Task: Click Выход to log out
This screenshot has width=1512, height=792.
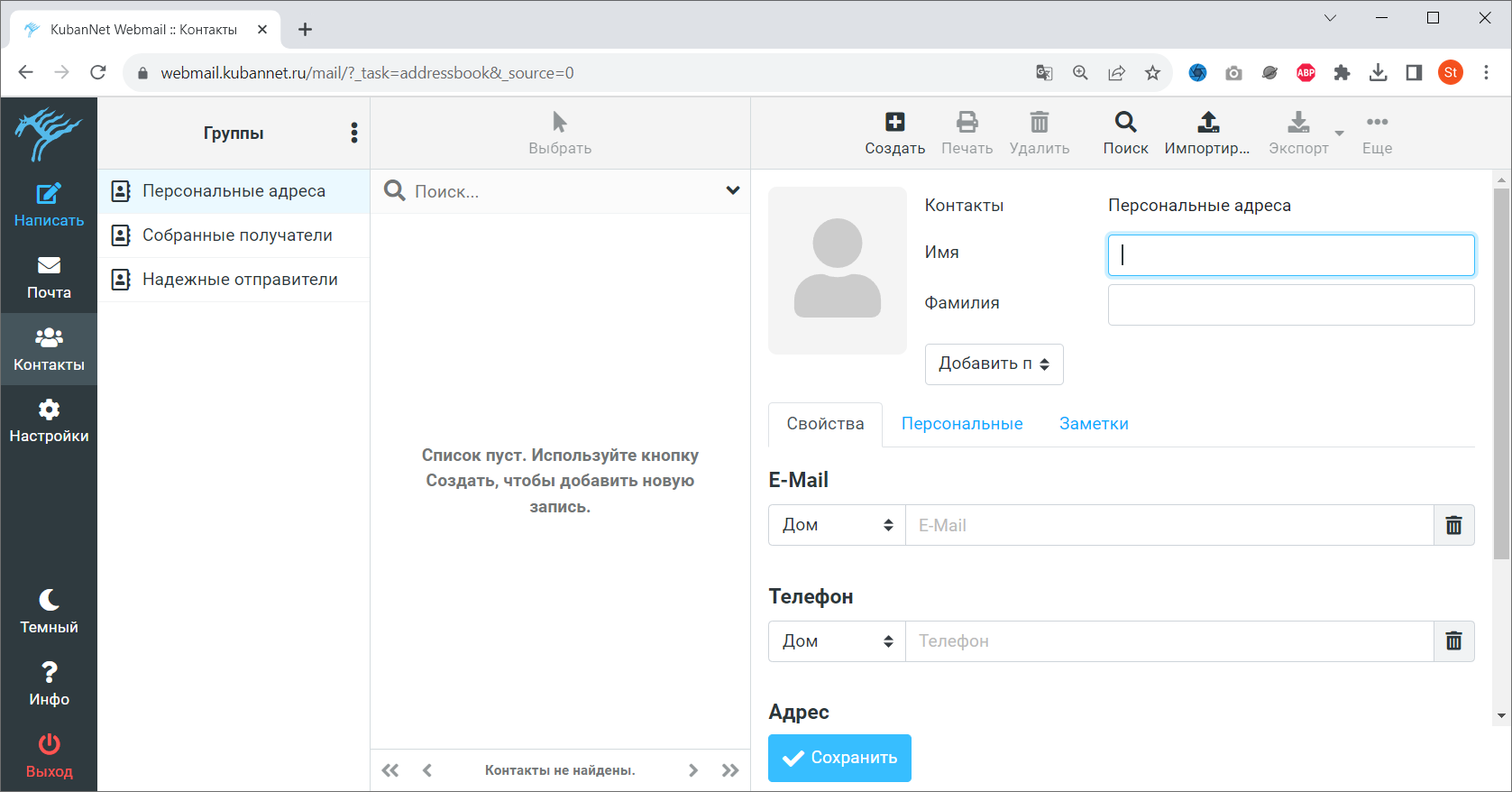Action: (x=49, y=756)
